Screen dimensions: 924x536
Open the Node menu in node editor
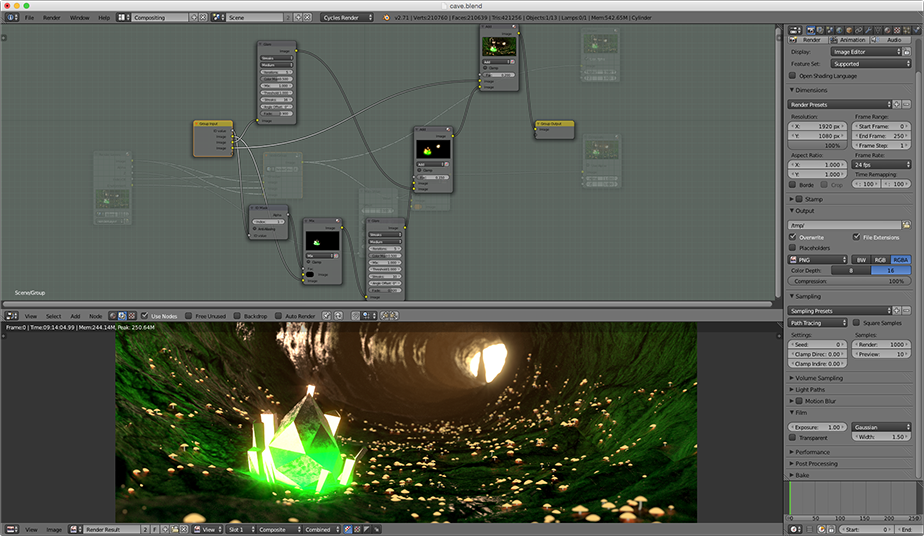(x=95, y=316)
